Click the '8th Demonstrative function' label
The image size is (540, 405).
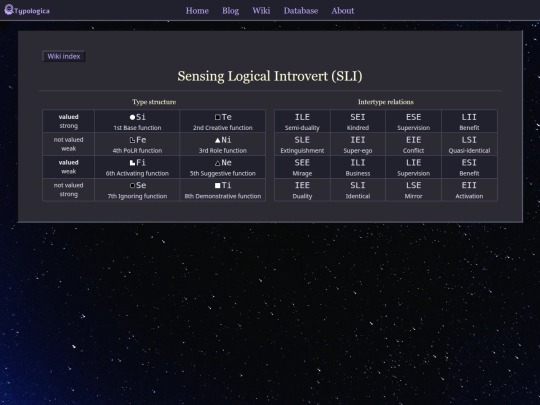[x=223, y=196]
